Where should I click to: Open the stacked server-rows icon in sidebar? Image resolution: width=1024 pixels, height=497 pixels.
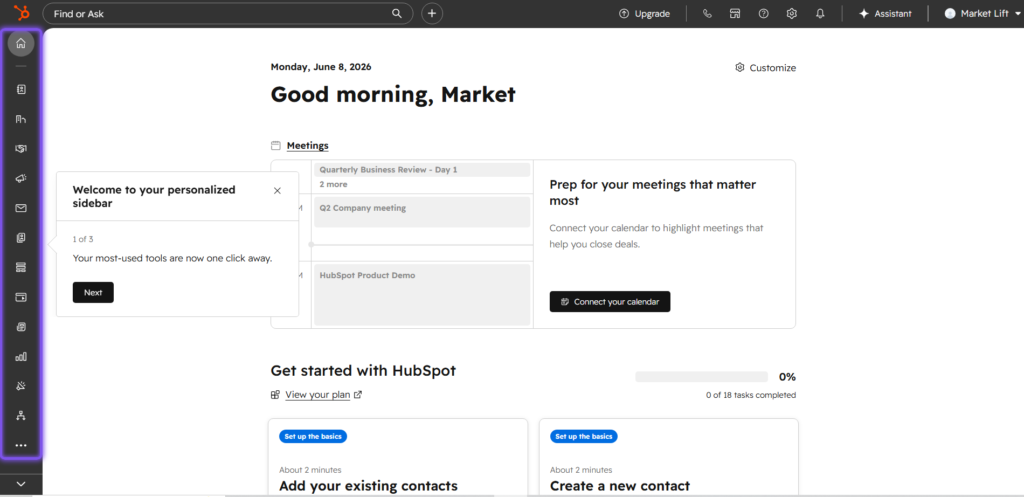tap(21, 267)
